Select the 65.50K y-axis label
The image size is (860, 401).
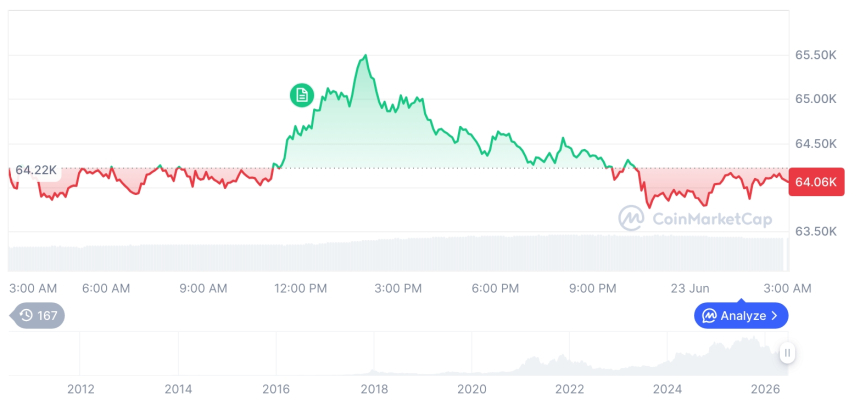[x=816, y=55]
